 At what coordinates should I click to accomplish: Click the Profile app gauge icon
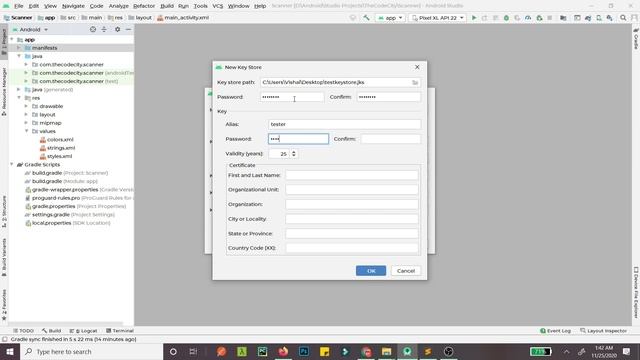click(x=528, y=18)
